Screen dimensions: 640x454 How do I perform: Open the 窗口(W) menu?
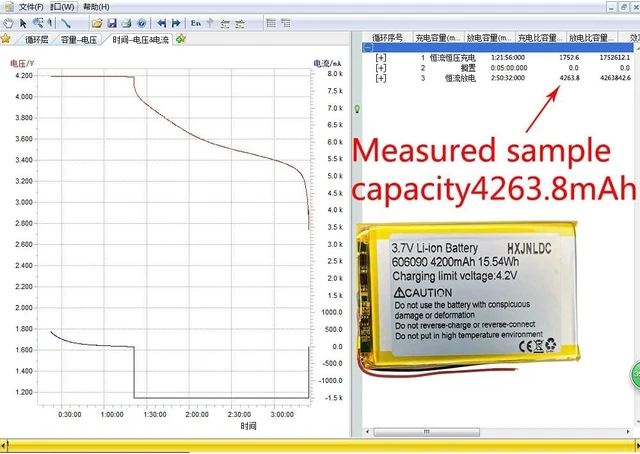click(62, 7)
